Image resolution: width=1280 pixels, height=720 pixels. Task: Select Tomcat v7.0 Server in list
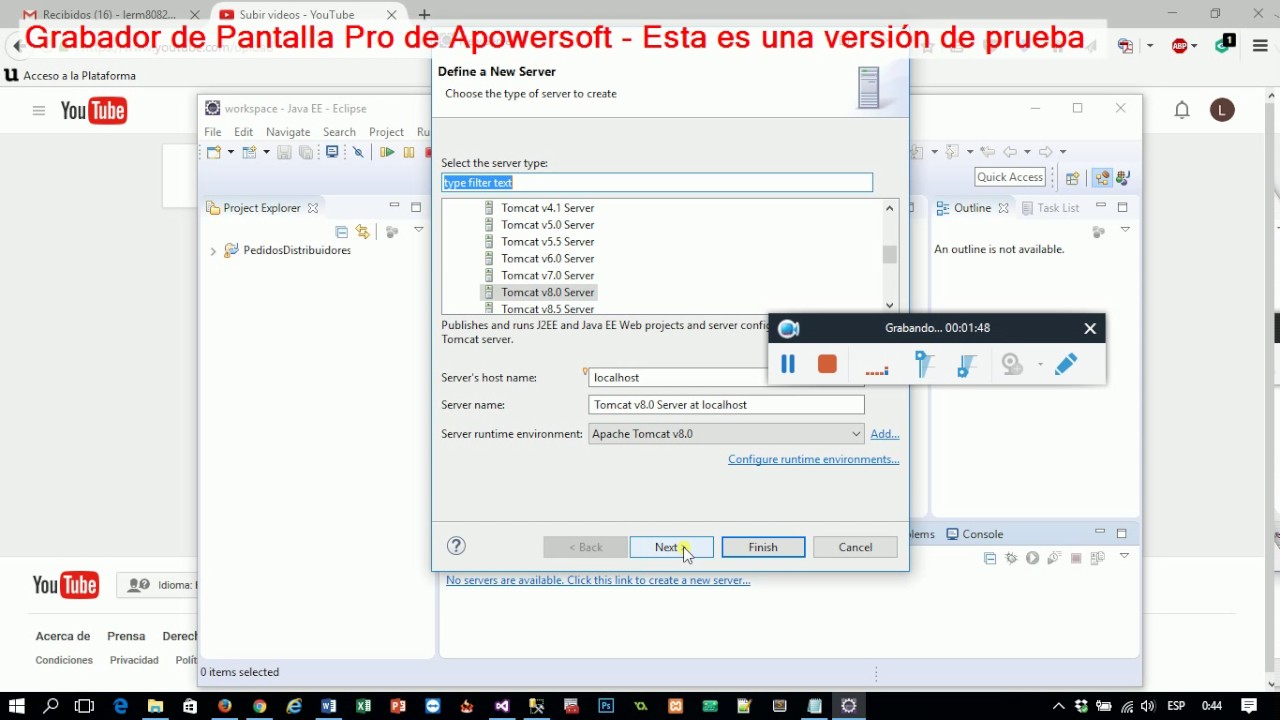pyautogui.click(x=547, y=275)
